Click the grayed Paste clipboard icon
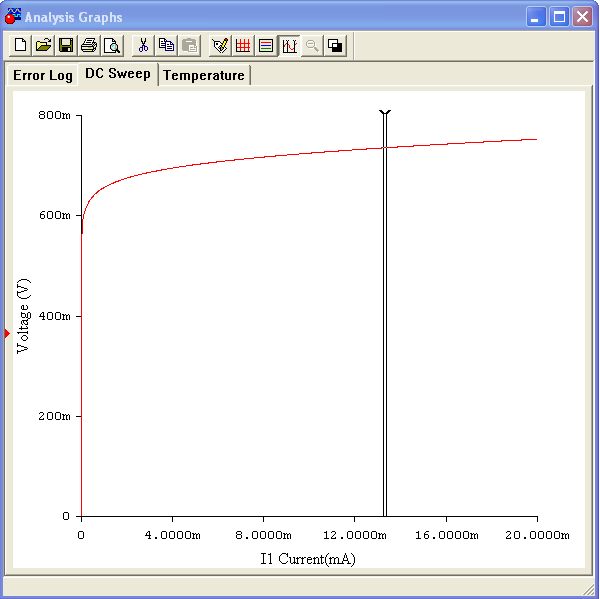The image size is (600, 599). (x=189, y=46)
